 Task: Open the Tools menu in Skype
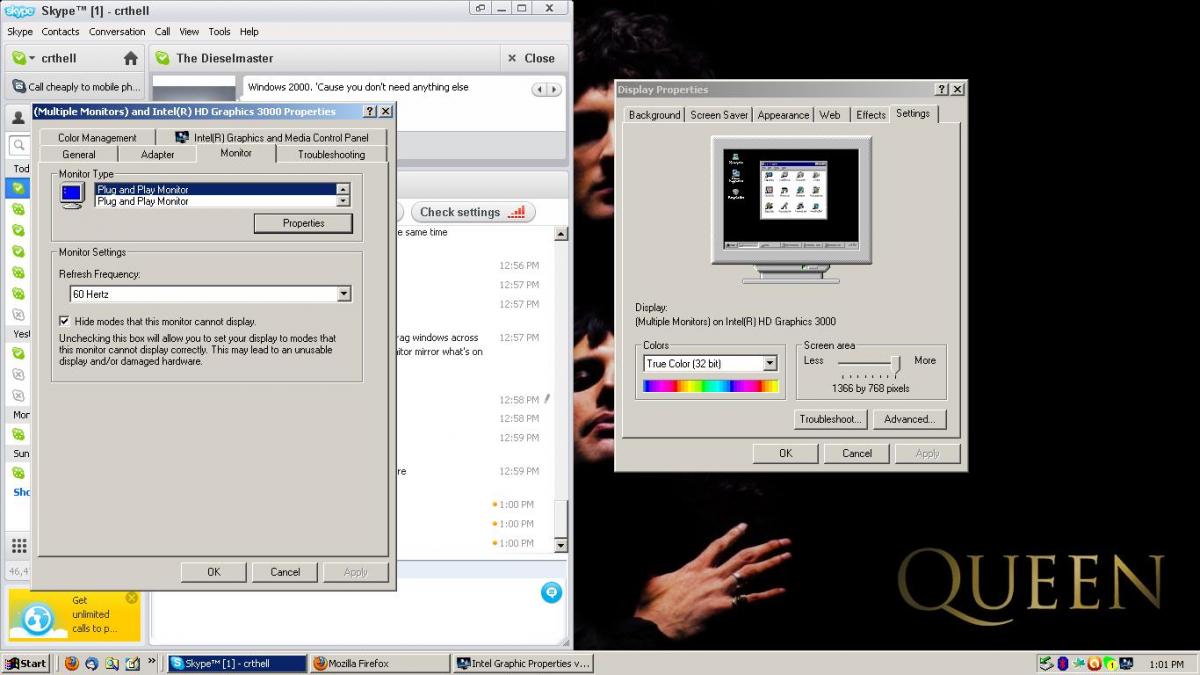(x=219, y=31)
